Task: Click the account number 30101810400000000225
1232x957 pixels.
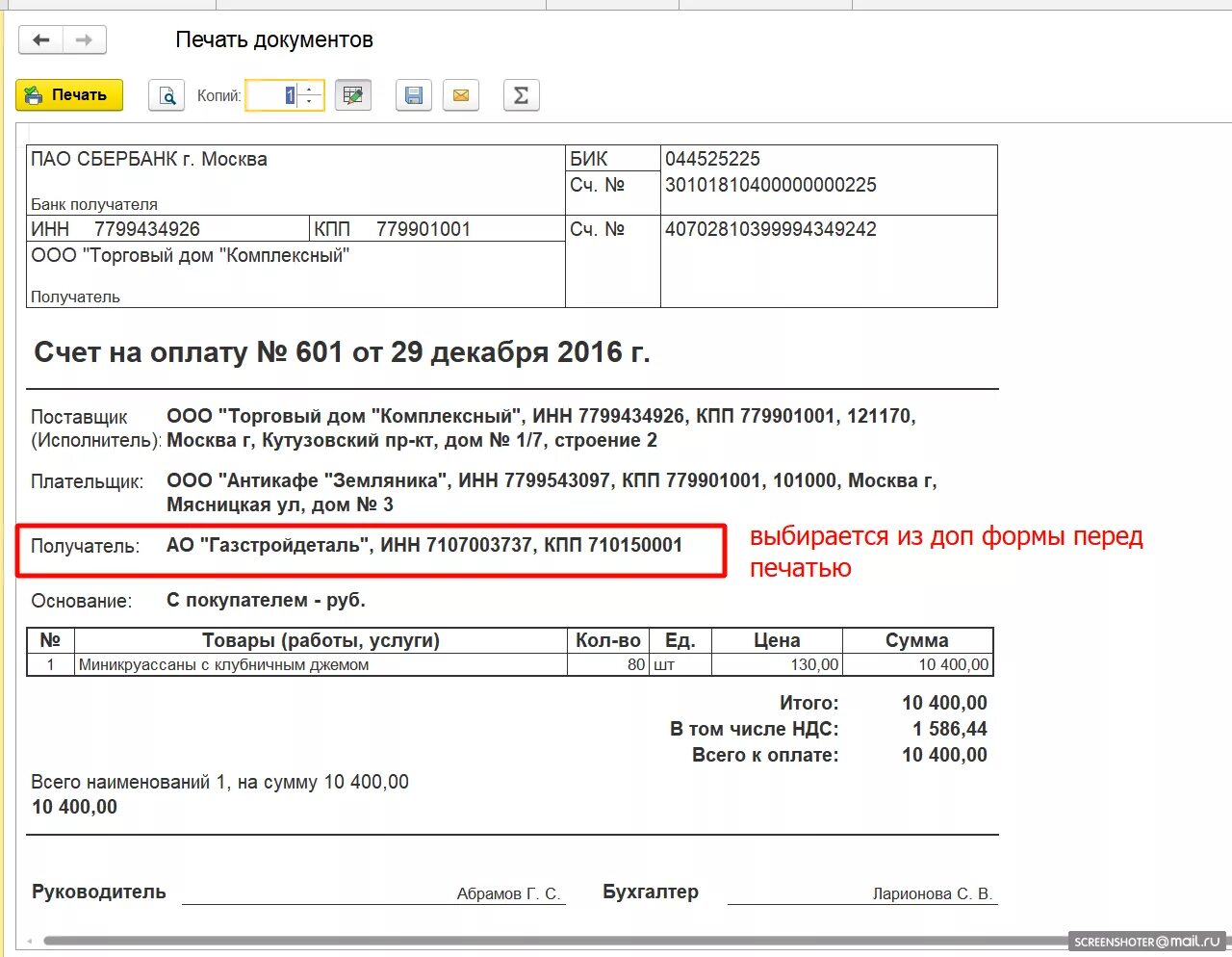Action: [770, 185]
